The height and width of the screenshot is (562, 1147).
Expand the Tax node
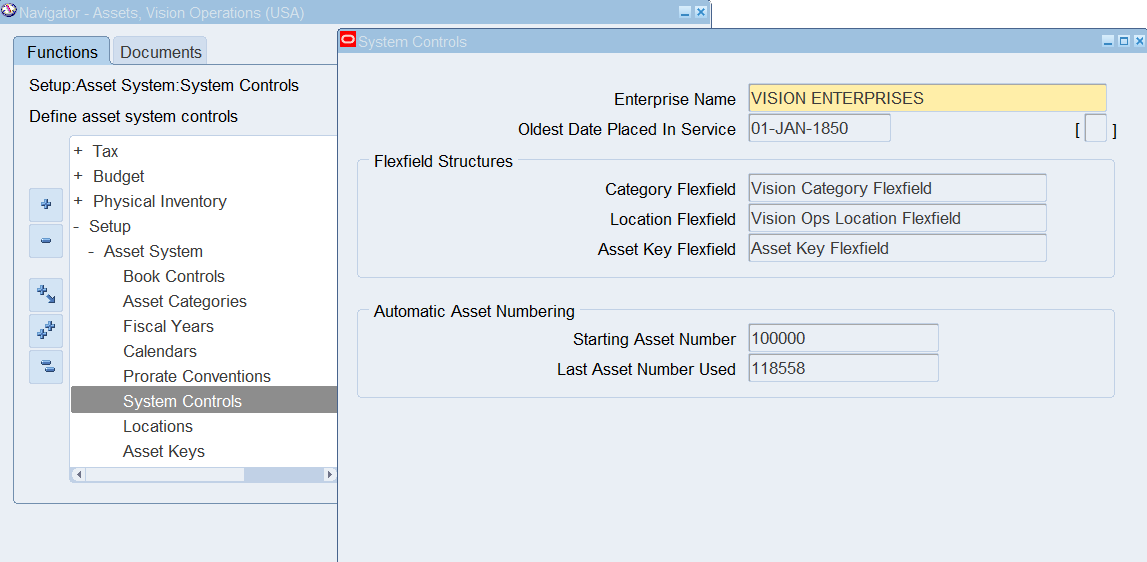78,151
